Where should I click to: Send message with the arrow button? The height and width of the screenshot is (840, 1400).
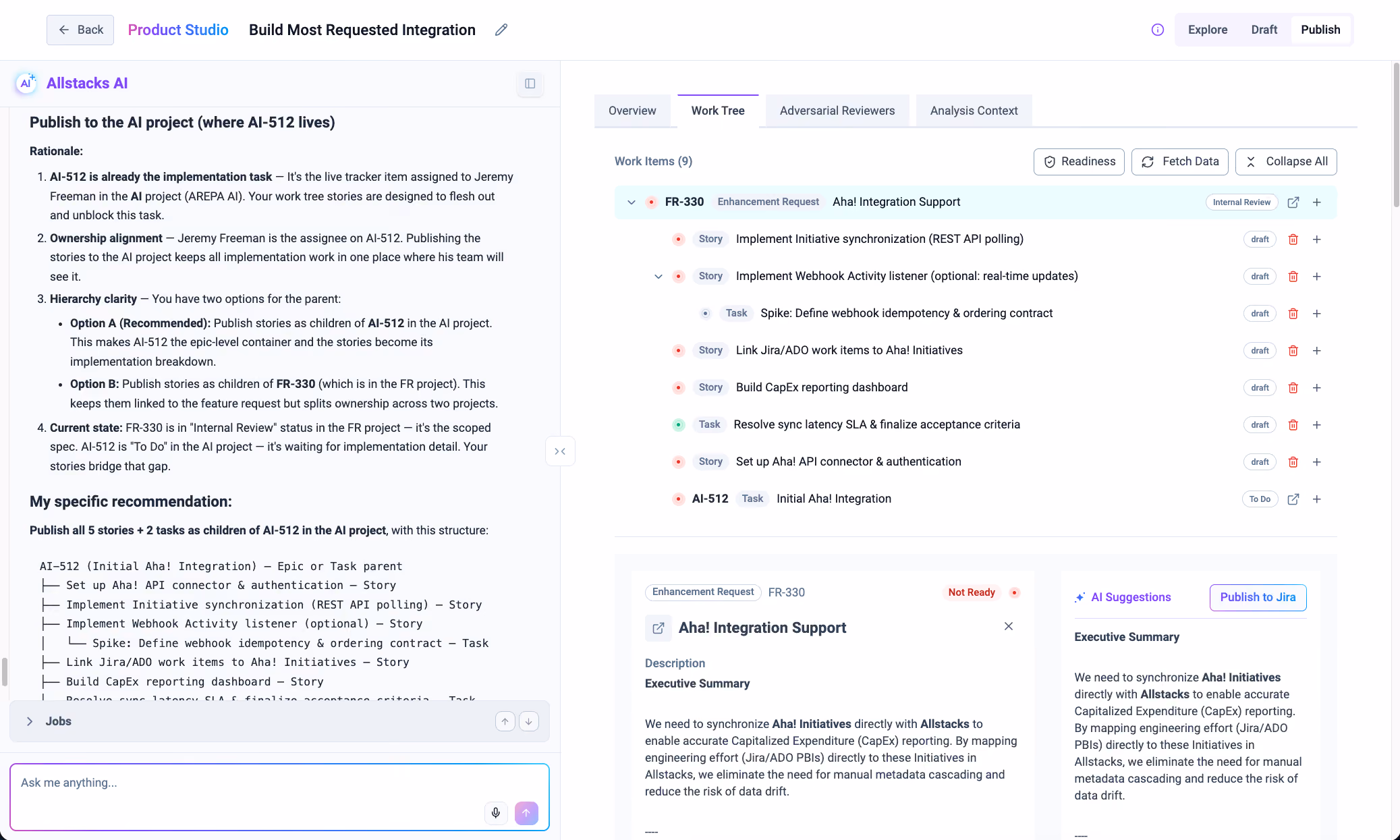[x=526, y=813]
